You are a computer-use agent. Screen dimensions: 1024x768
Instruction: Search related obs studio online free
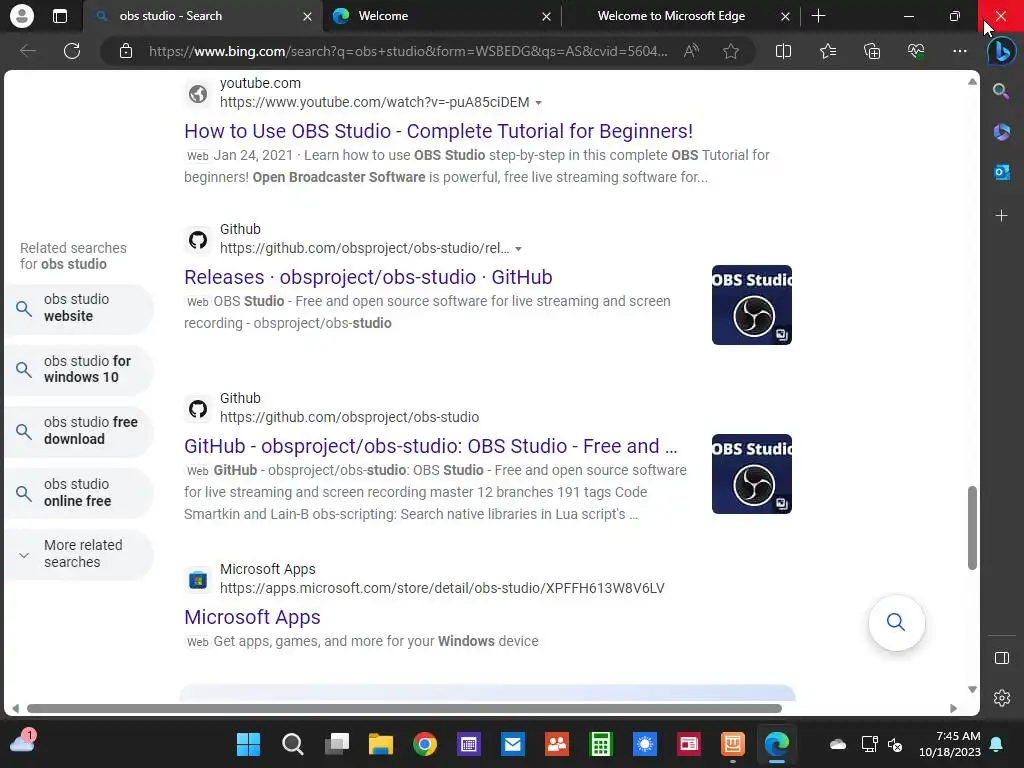[x=78, y=492]
